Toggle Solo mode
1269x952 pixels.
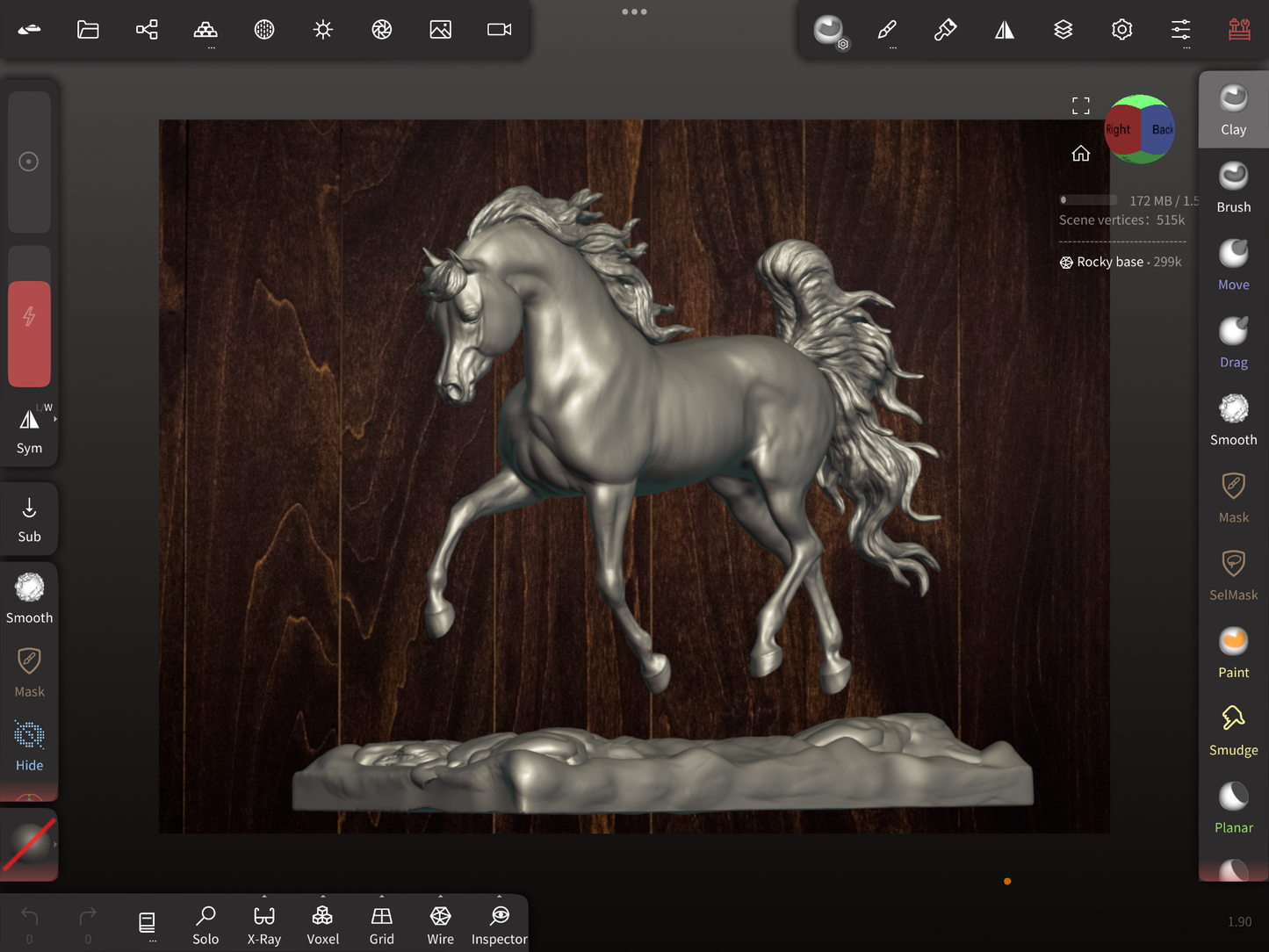[205, 924]
